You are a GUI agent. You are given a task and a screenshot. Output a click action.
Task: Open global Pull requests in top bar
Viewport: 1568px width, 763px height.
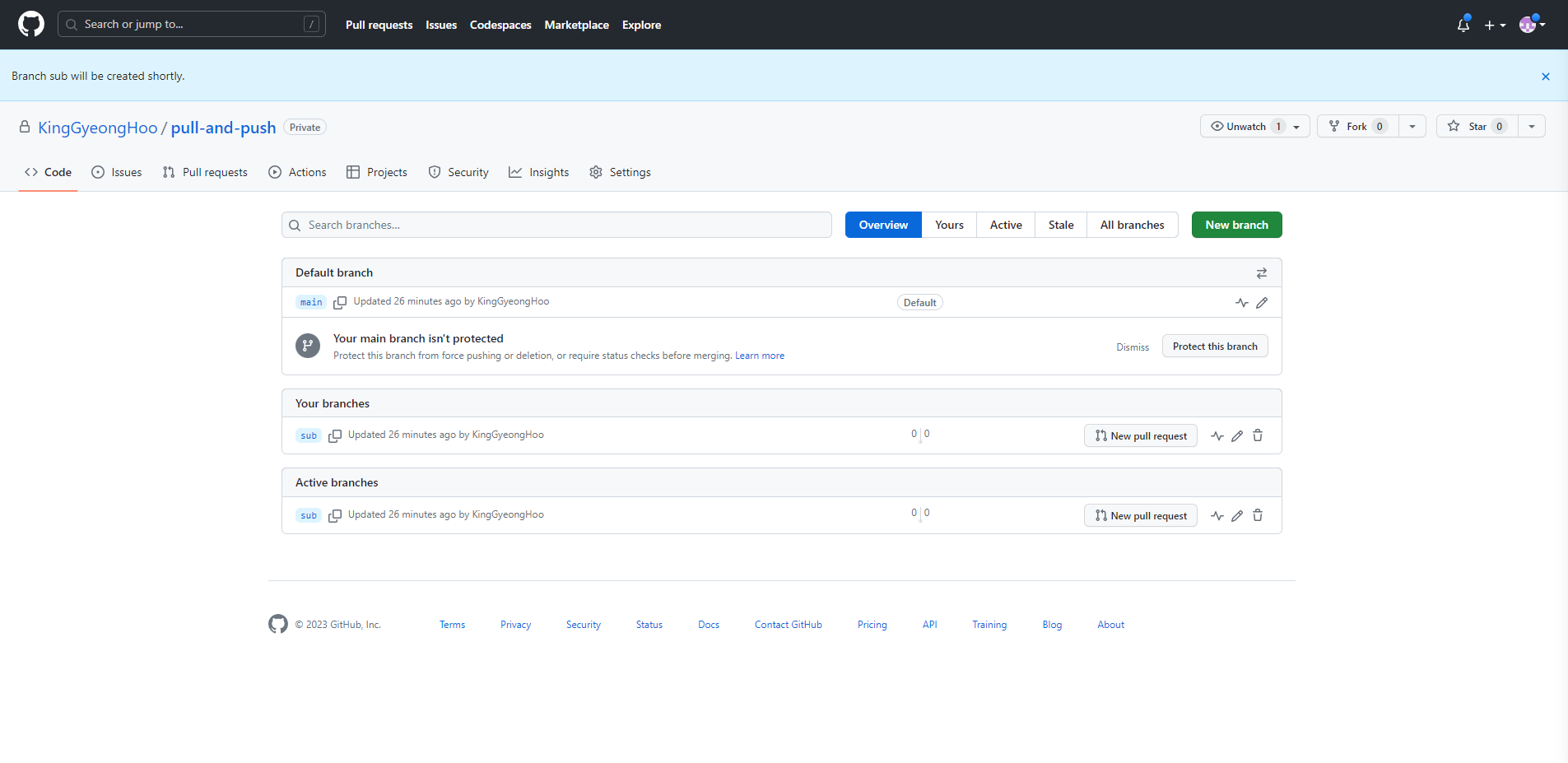tap(379, 25)
